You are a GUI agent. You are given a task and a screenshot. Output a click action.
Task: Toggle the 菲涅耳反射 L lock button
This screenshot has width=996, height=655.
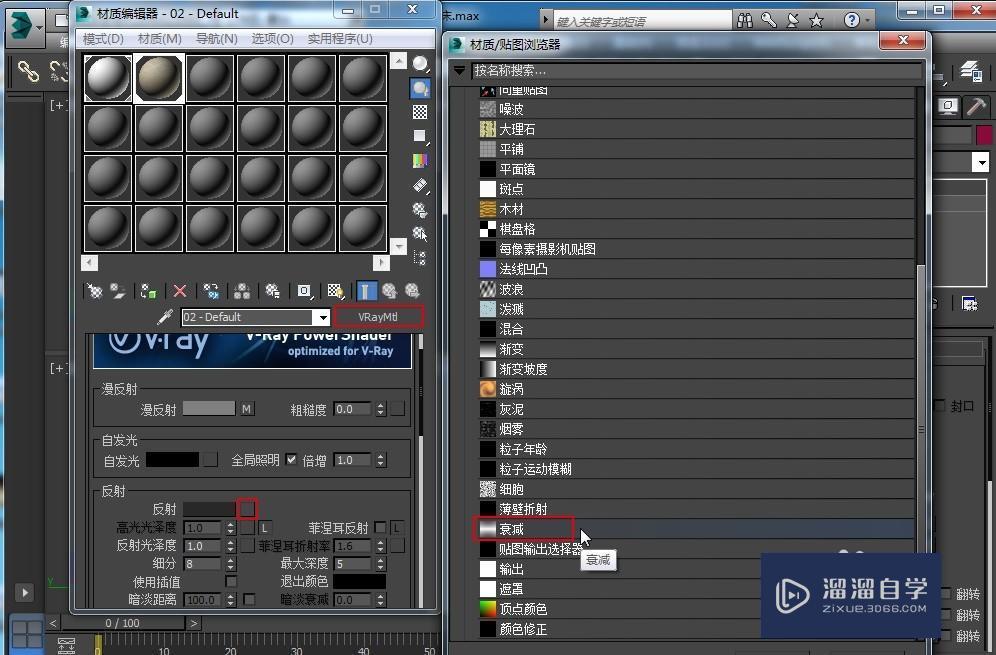pyautogui.click(x=397, y=527)
